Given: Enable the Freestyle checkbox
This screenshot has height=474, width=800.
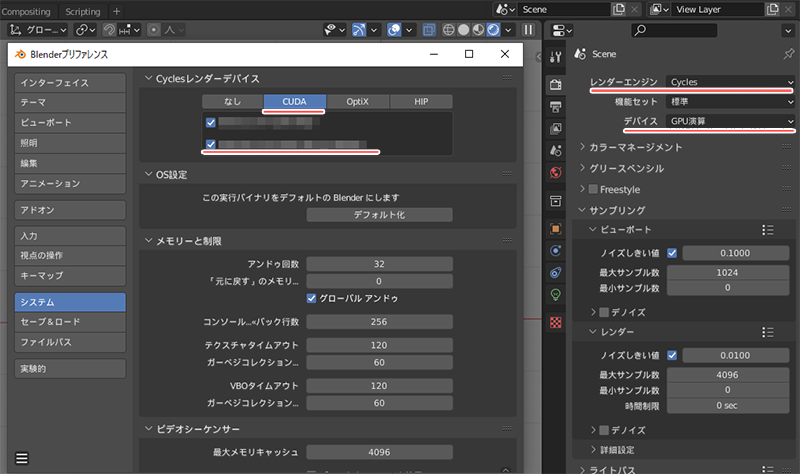Looking at the screenshot, I should pyautogui.click(x=594, y=190).
